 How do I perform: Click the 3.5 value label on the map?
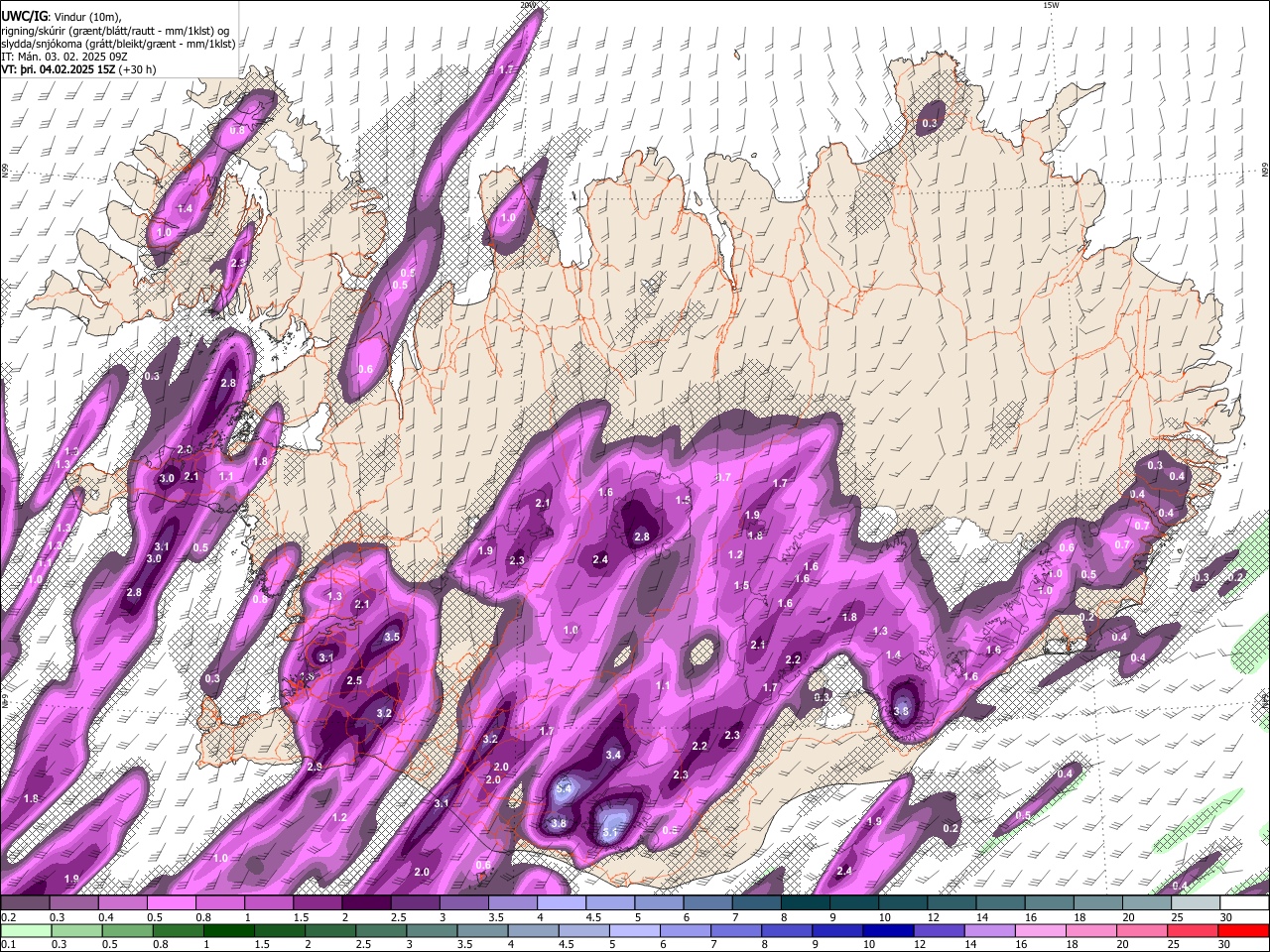click(391, 638)
